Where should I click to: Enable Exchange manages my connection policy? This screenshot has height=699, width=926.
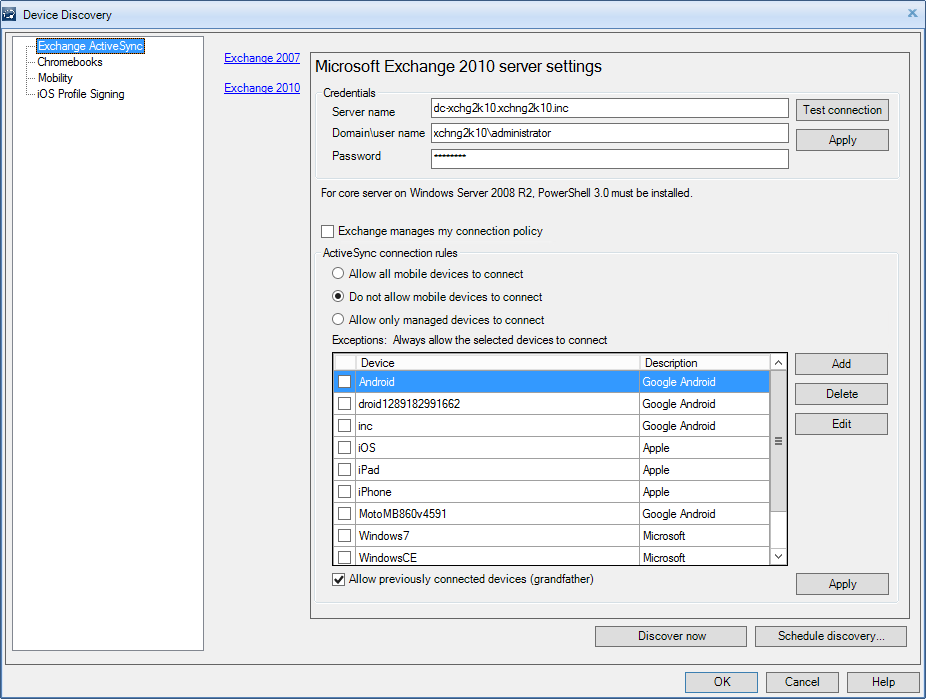coord(327,231)
